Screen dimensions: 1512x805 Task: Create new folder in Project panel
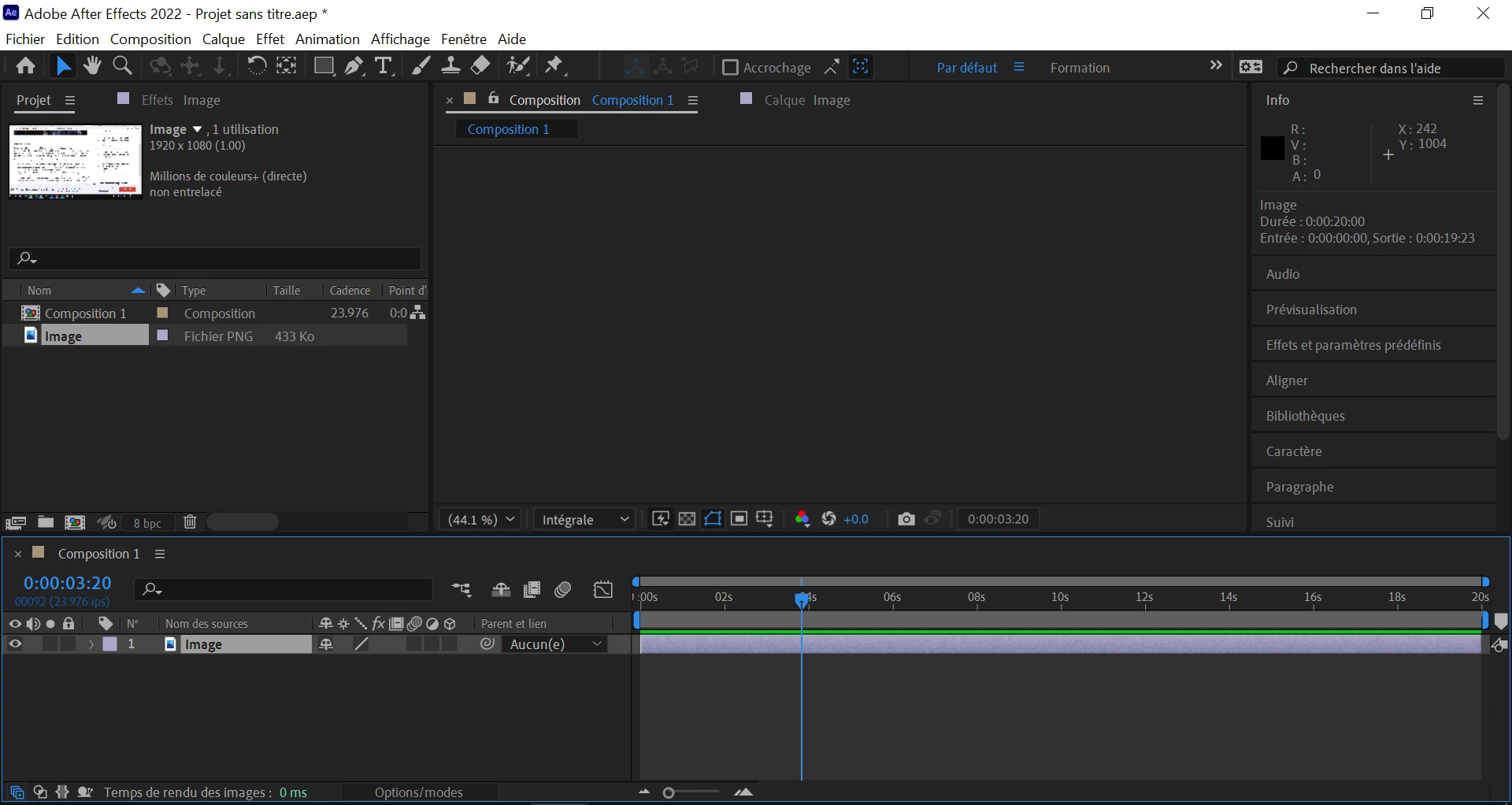tap(46, 522)
